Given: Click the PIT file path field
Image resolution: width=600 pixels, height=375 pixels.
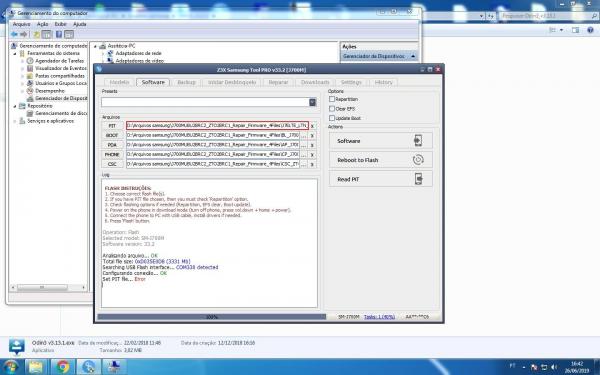Looking at the screenshot, I should [217, 126].
